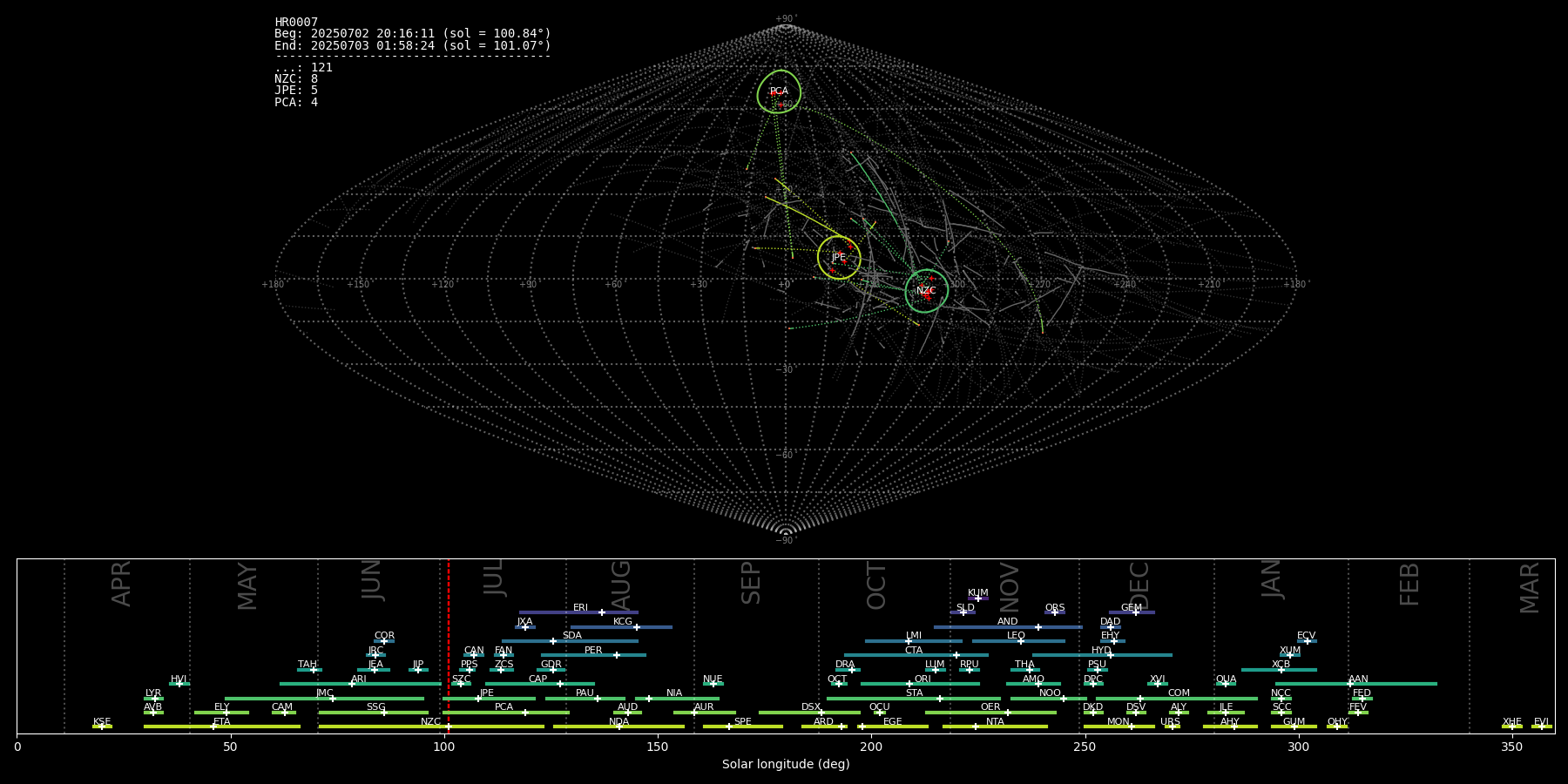This screenshot has height=784, width=1568.
Task: Click the HVI shower label
Action: (179, 679)
